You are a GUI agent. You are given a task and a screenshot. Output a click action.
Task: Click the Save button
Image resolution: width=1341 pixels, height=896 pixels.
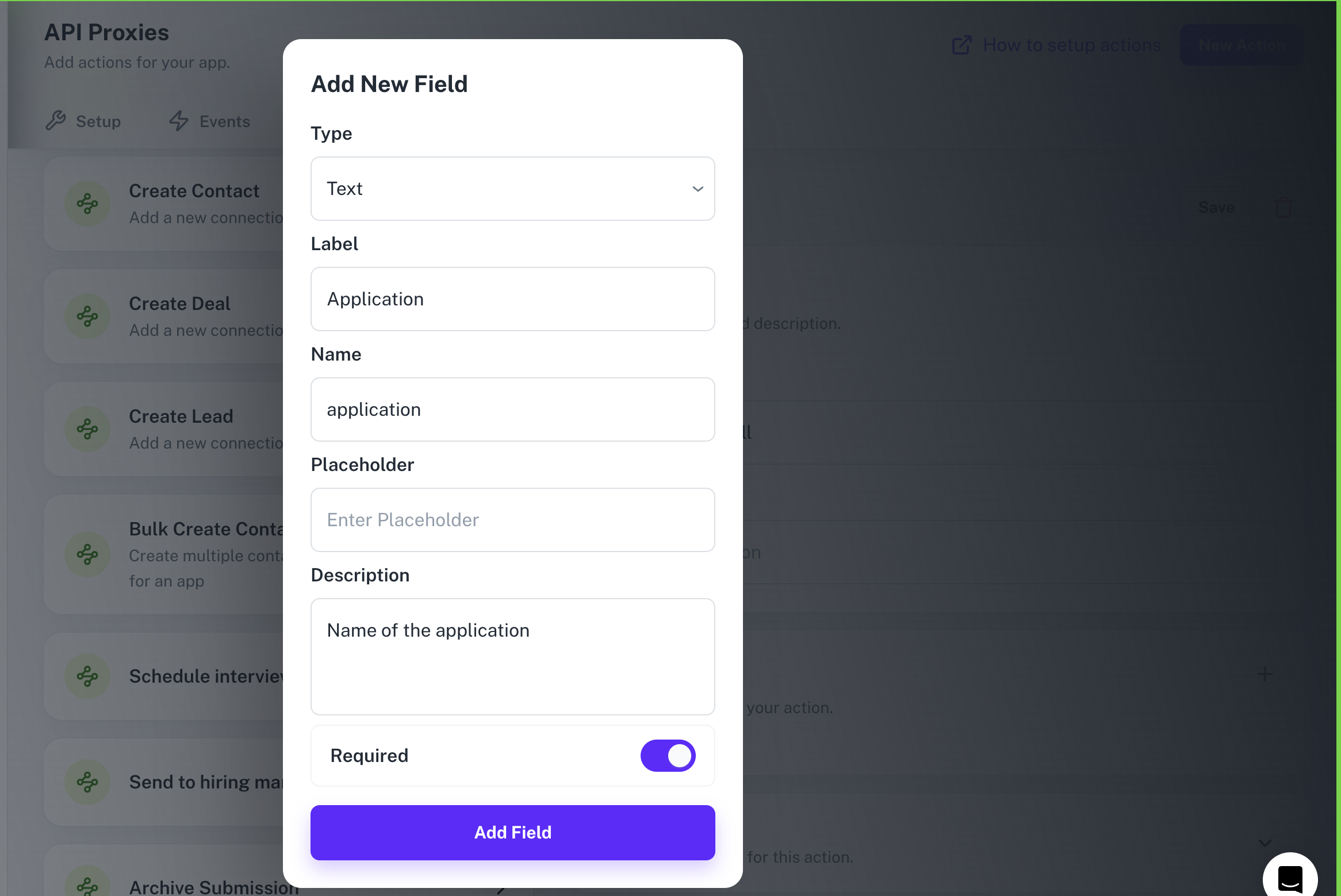click(1216, 208)
